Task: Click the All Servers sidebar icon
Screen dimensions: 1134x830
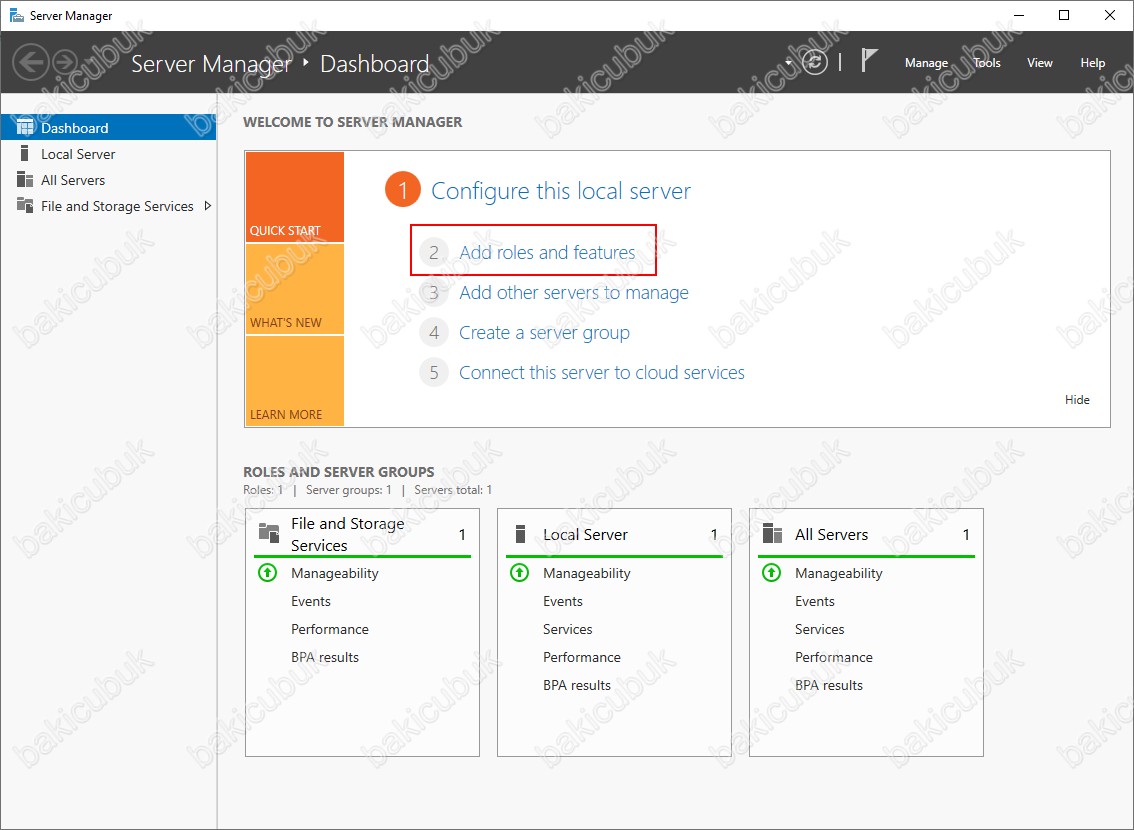Action: (x=25, y=179)
